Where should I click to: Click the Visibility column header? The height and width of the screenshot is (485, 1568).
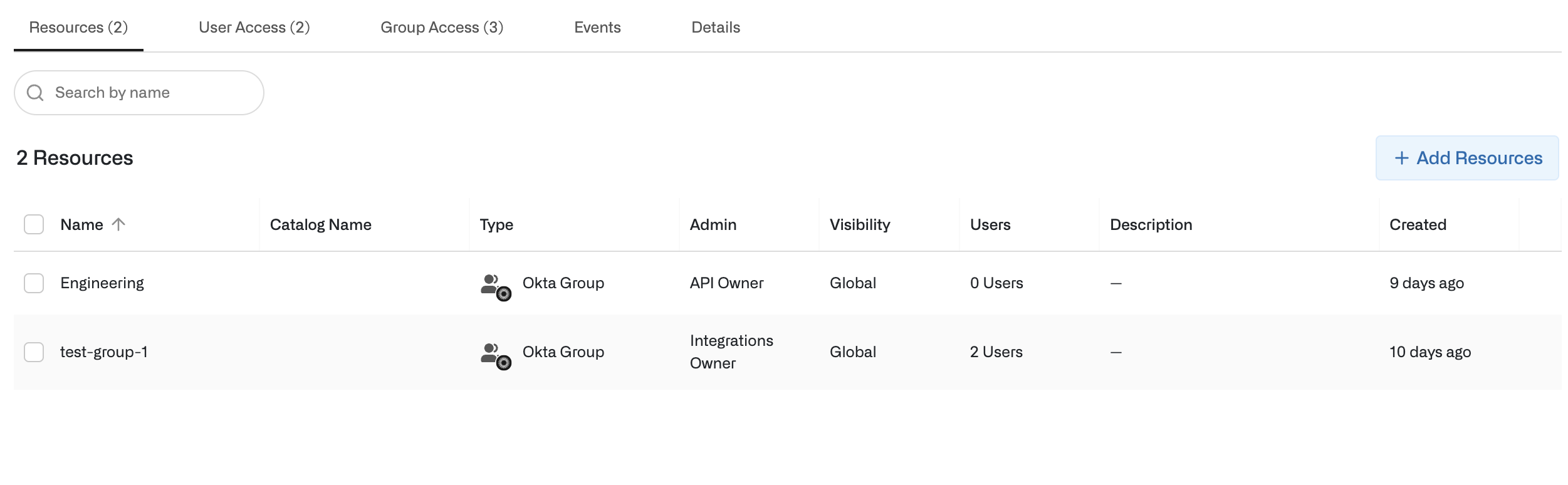[x=860, y=224]
